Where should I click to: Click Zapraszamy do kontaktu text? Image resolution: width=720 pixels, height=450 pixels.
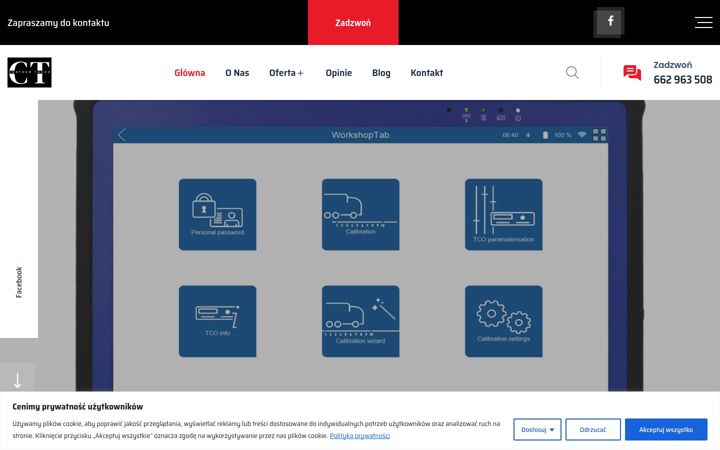(x=58, y=22)
